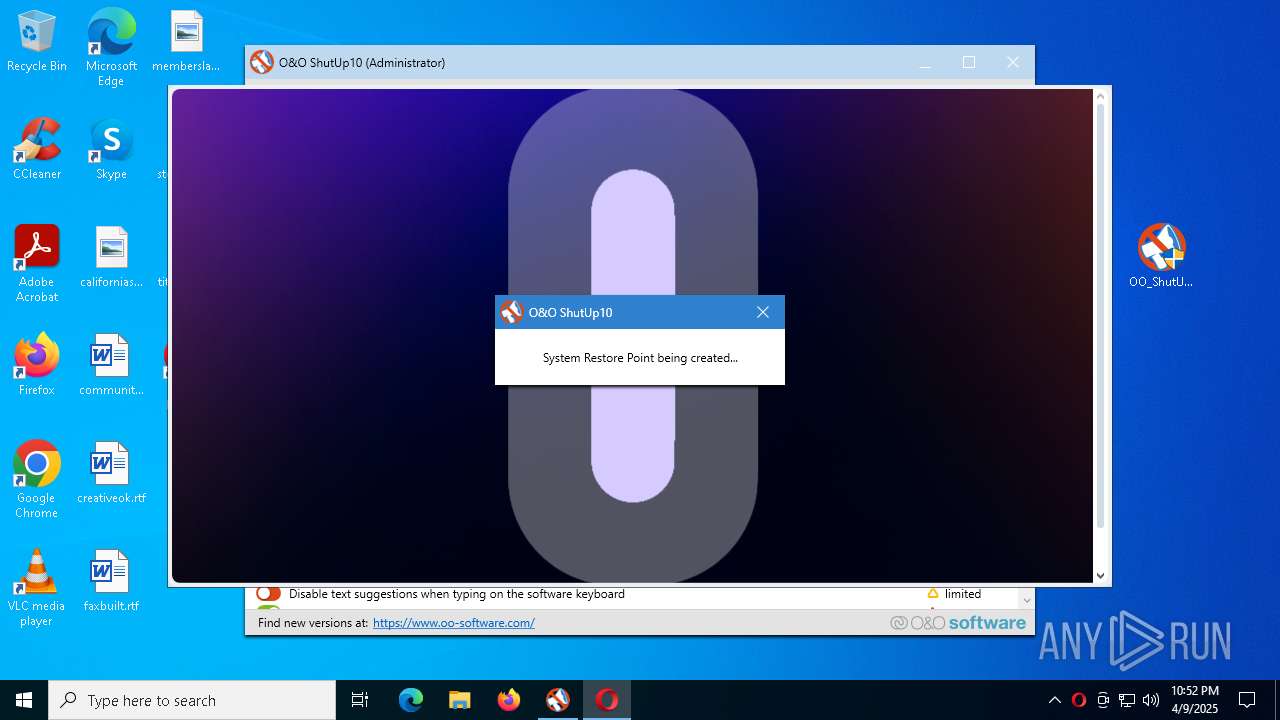Open Firefox from the taskbar
Image resolution: width=1280 pixels, height=720 pixels.
[509, 700]
